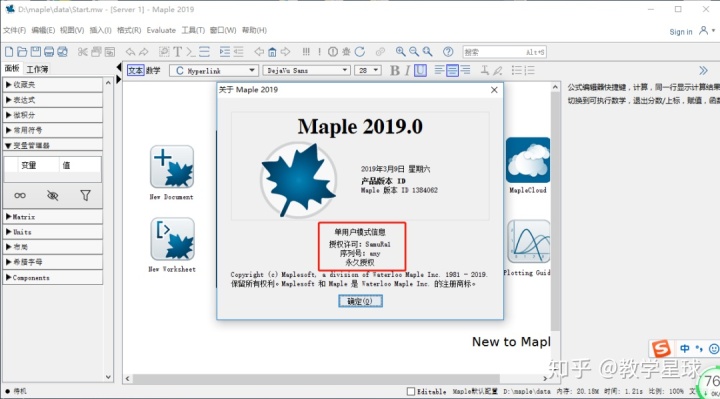The height and width of the screenshot is (399, 720).
Task: Click the undo arrow icon
Action: click(130, 51)
